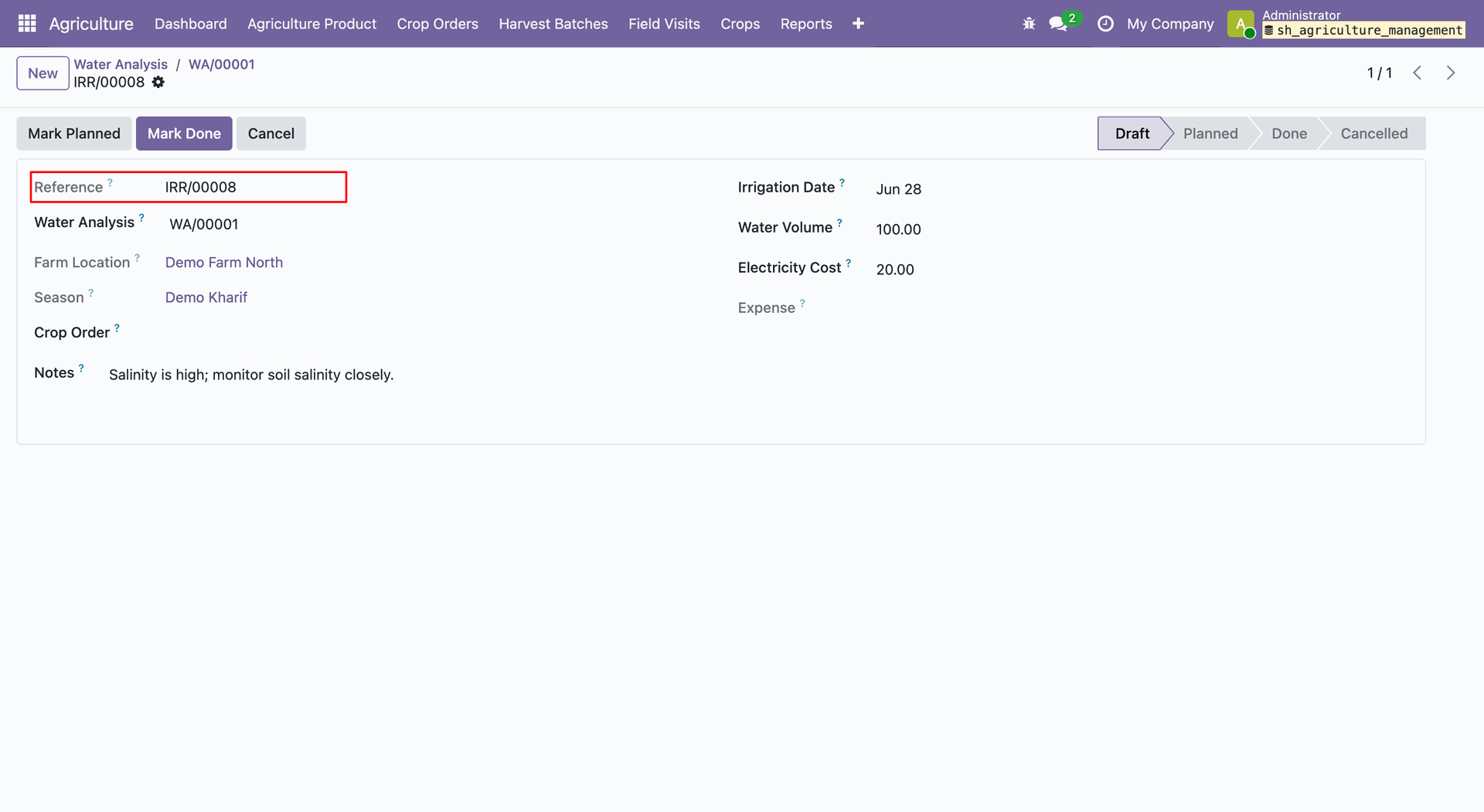Click the Water Volume value 100.00
Viewport: 1484px width, 812px height.
(x=899, y=229)
